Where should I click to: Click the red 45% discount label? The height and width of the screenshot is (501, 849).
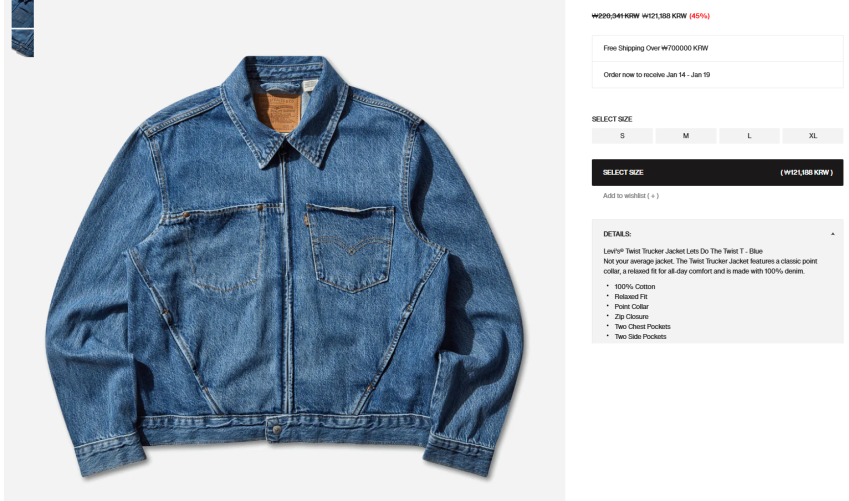coord(699,16)
